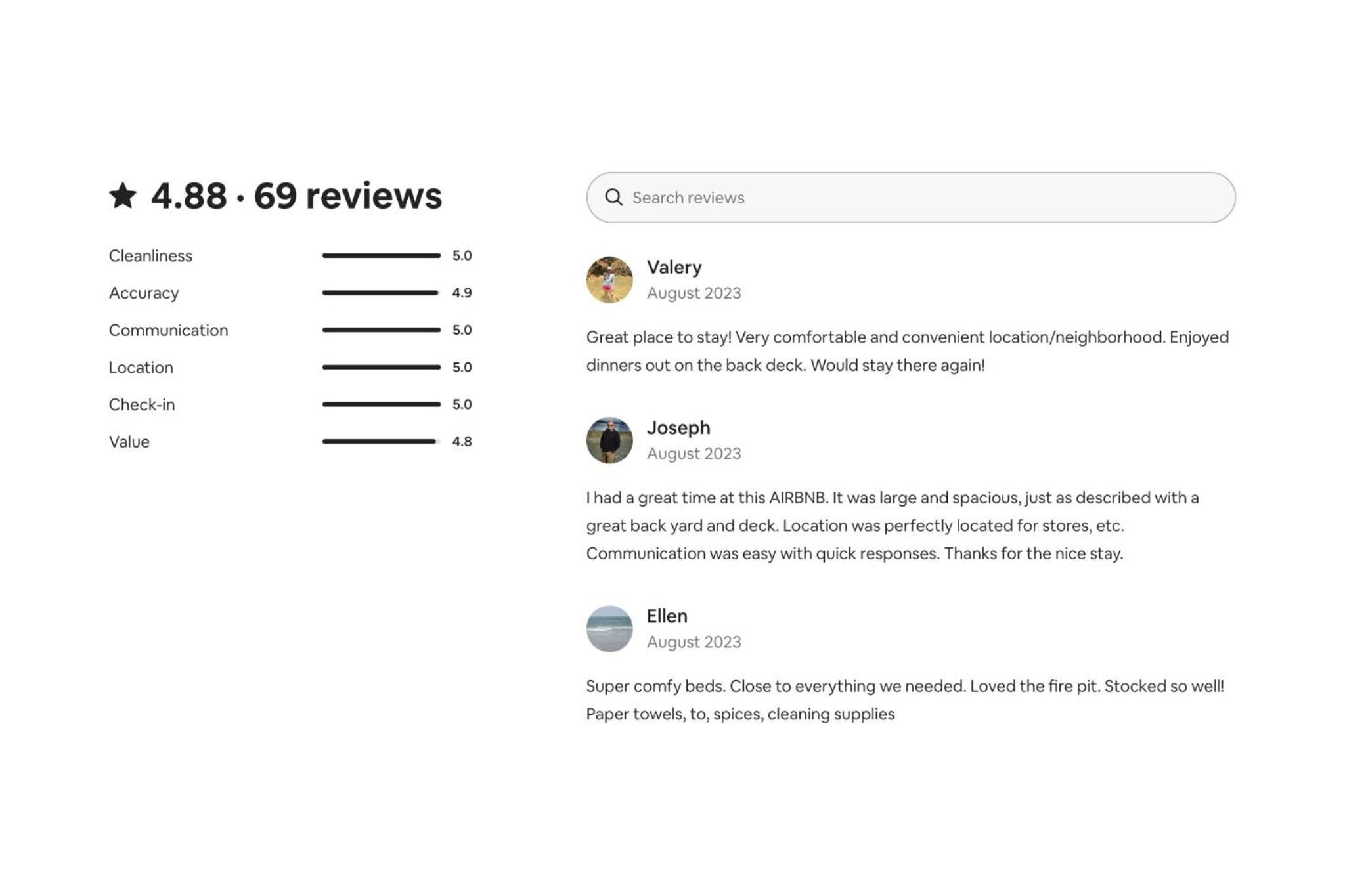
Task: Click the Cleanliness rating bar
Action: coord(381,255)
